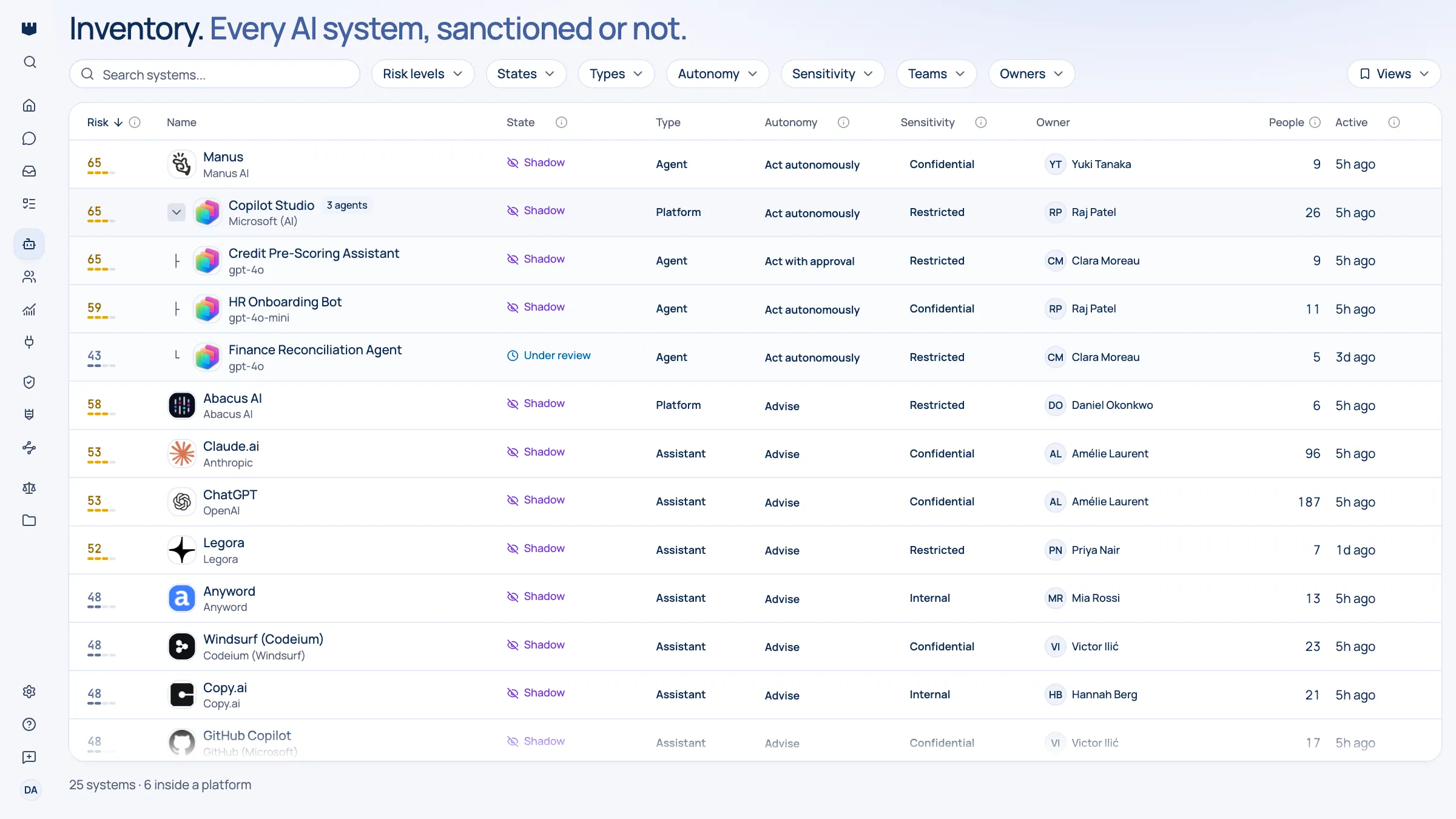This screenshot has width=1456, height=819.
Task: Click owner Yuki Tanaka in Manus row
Action: click(x=1088, y=164)
